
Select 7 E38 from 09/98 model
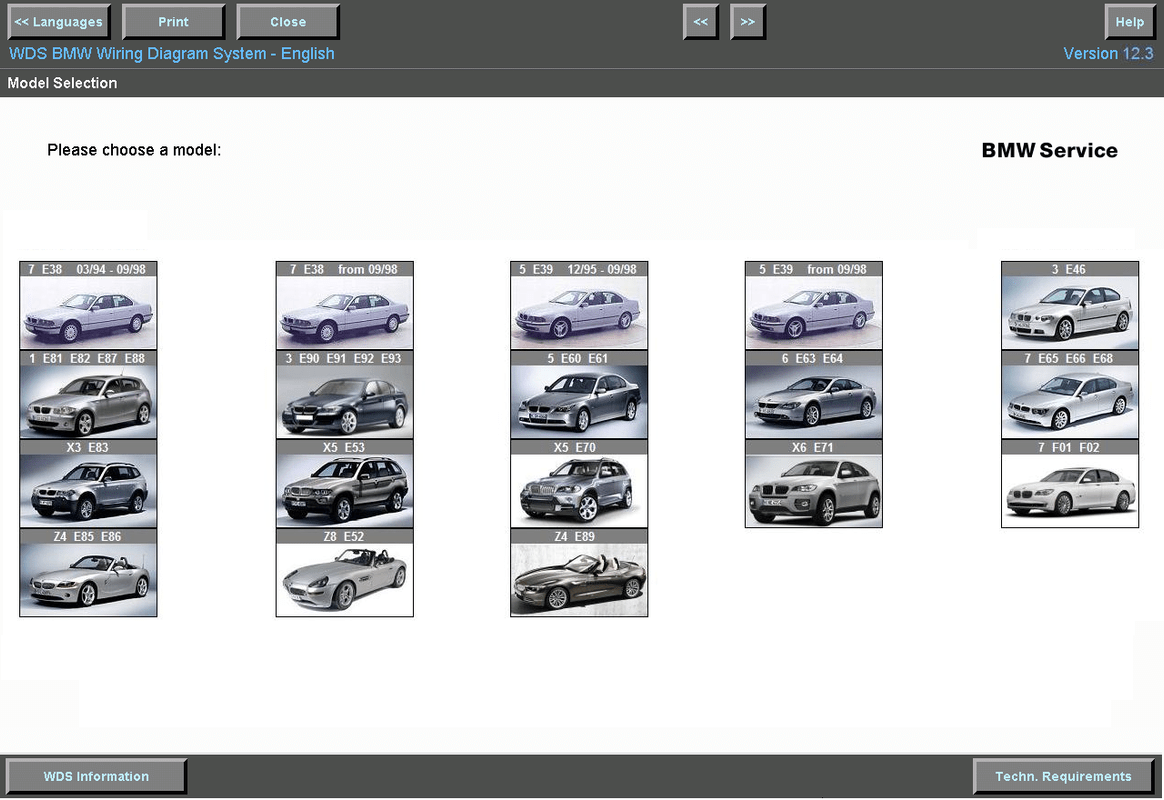point(344,305)
